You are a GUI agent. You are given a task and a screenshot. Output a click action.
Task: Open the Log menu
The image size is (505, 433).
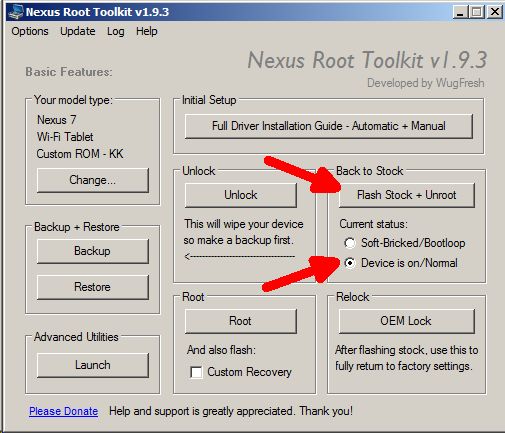tap(116, 31)
